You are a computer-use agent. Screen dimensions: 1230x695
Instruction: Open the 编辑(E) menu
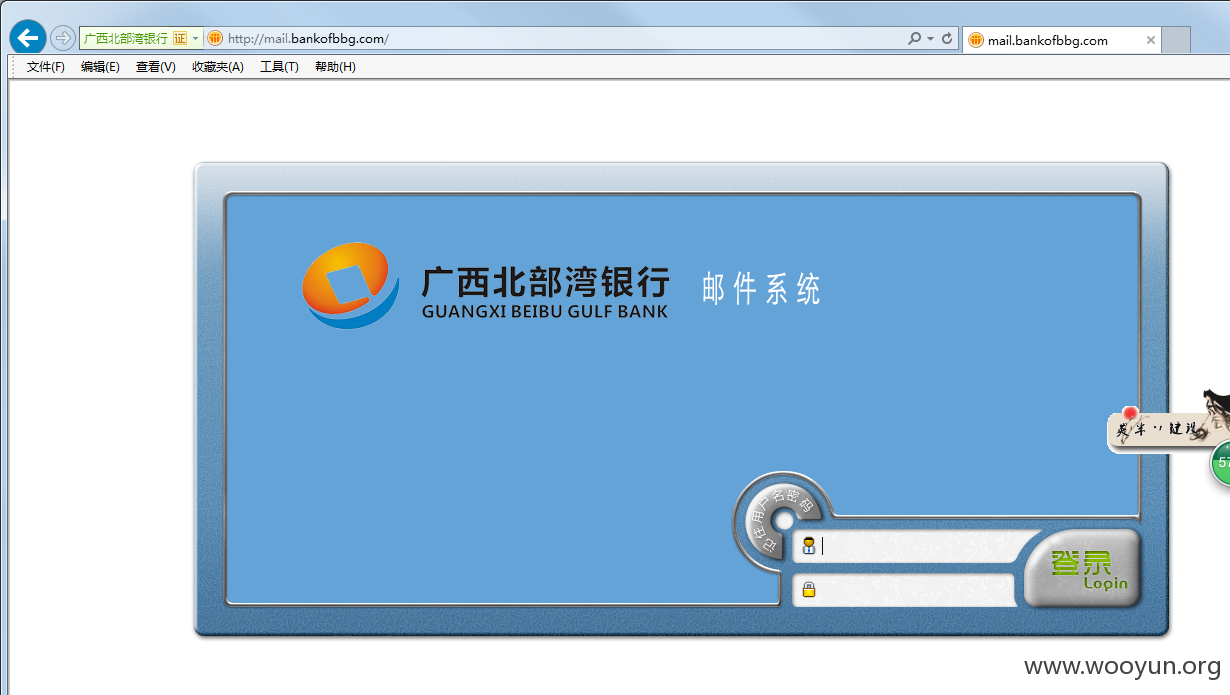100,67
